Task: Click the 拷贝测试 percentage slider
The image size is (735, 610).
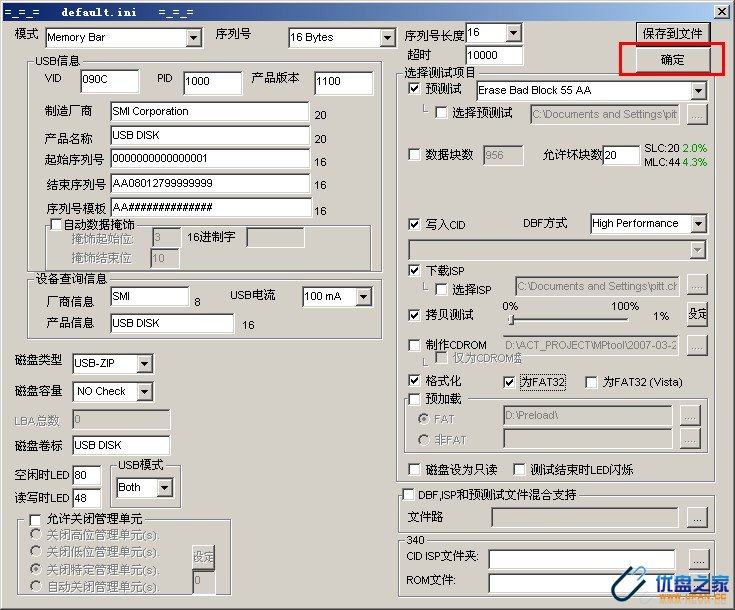Action: click(568, 320)
